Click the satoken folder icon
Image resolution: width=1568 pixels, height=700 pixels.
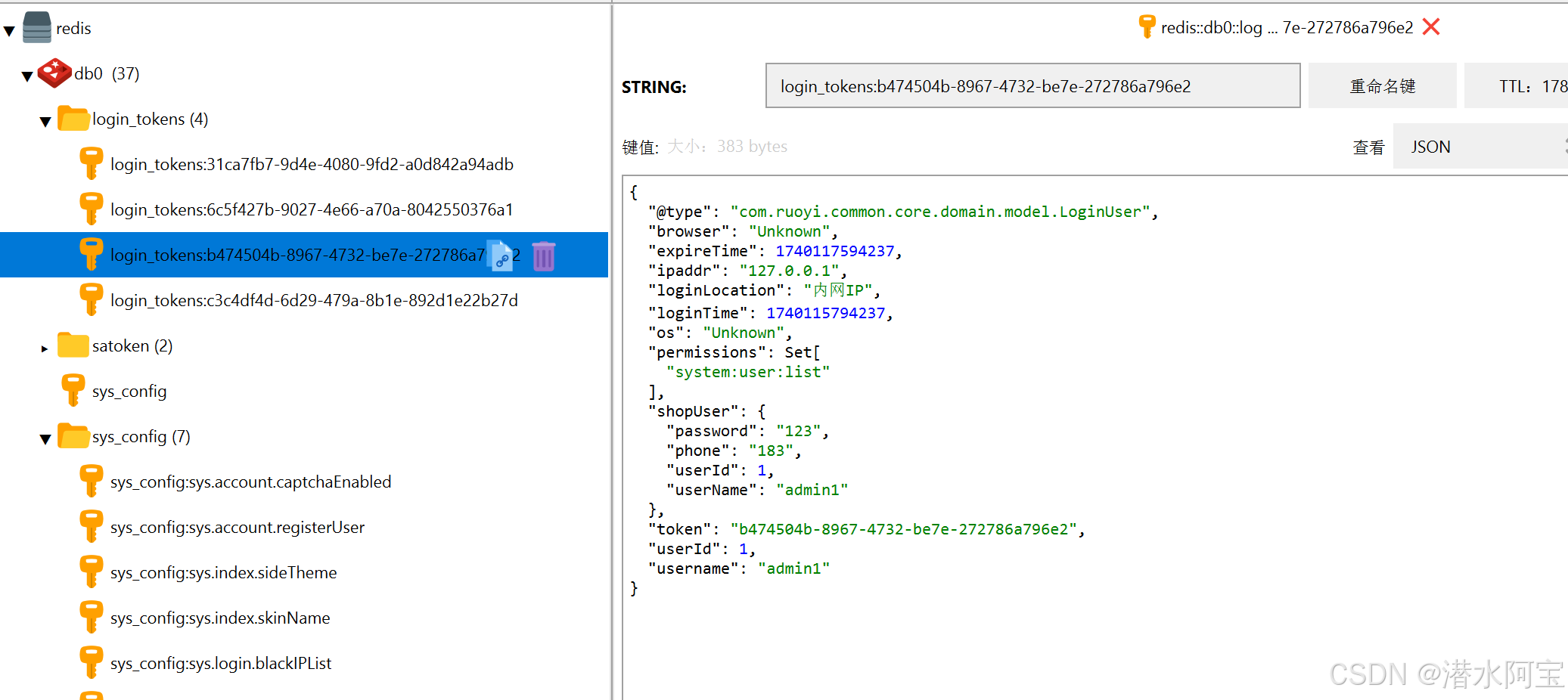73,345
